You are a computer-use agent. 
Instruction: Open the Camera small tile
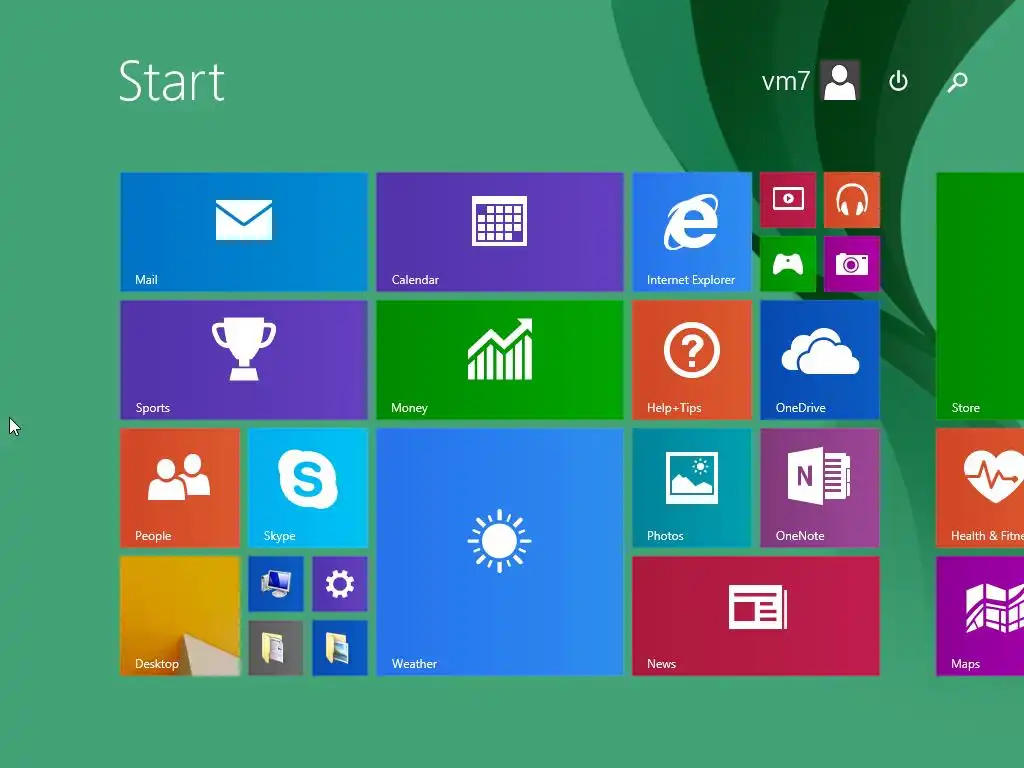852,264
